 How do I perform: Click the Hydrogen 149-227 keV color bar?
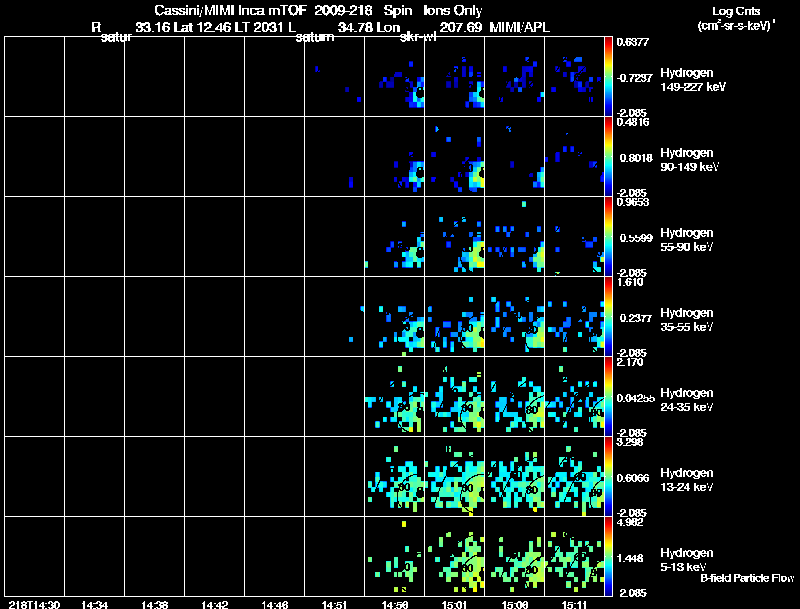(x=608, y=77)
